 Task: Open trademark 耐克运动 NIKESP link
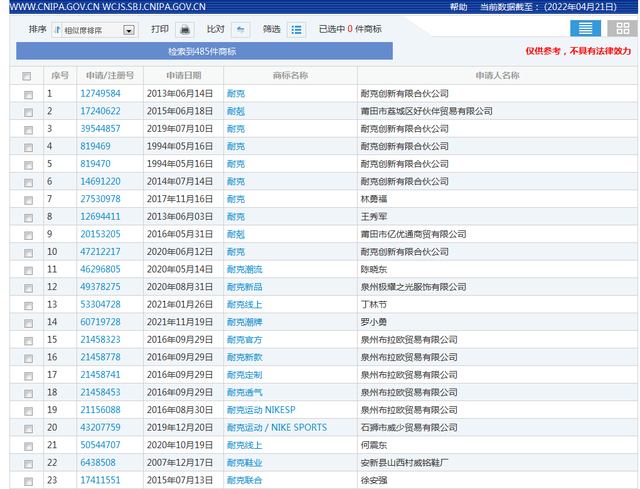[261, 410]
